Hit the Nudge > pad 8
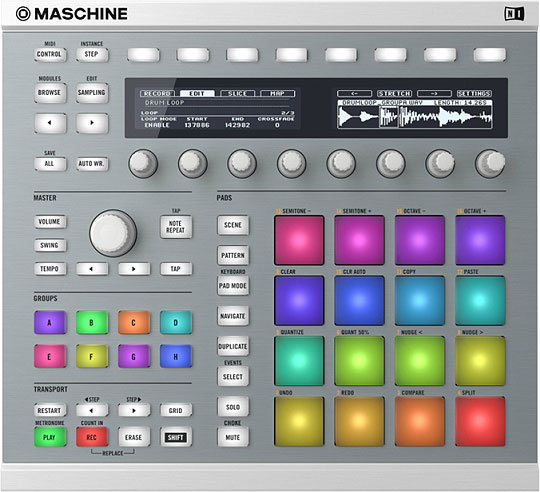 tap(480, 361)
